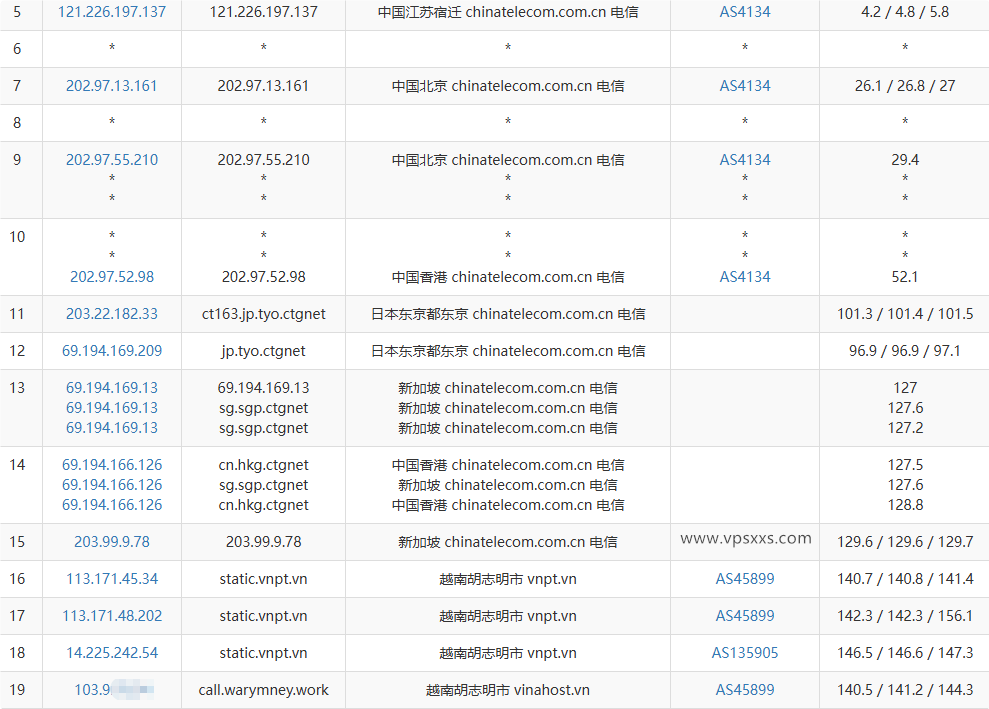Click the first 69.194.169.13 link
989x709 pixels.
click(111, 388)
